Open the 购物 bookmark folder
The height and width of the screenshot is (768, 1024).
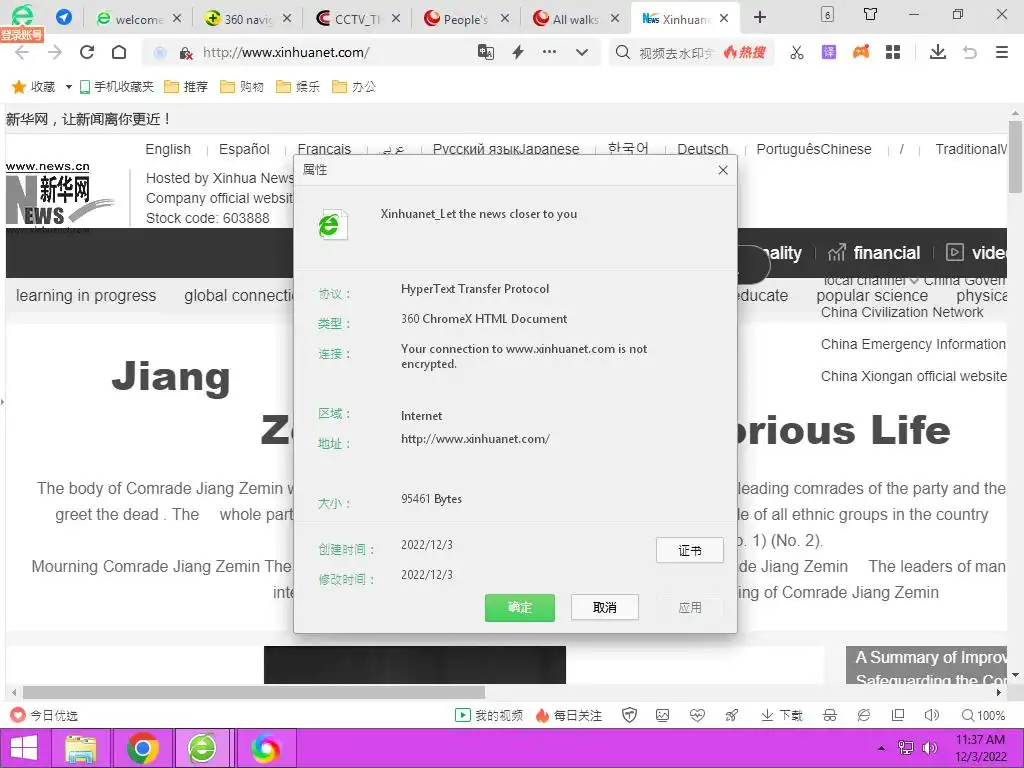coord(242,87)
